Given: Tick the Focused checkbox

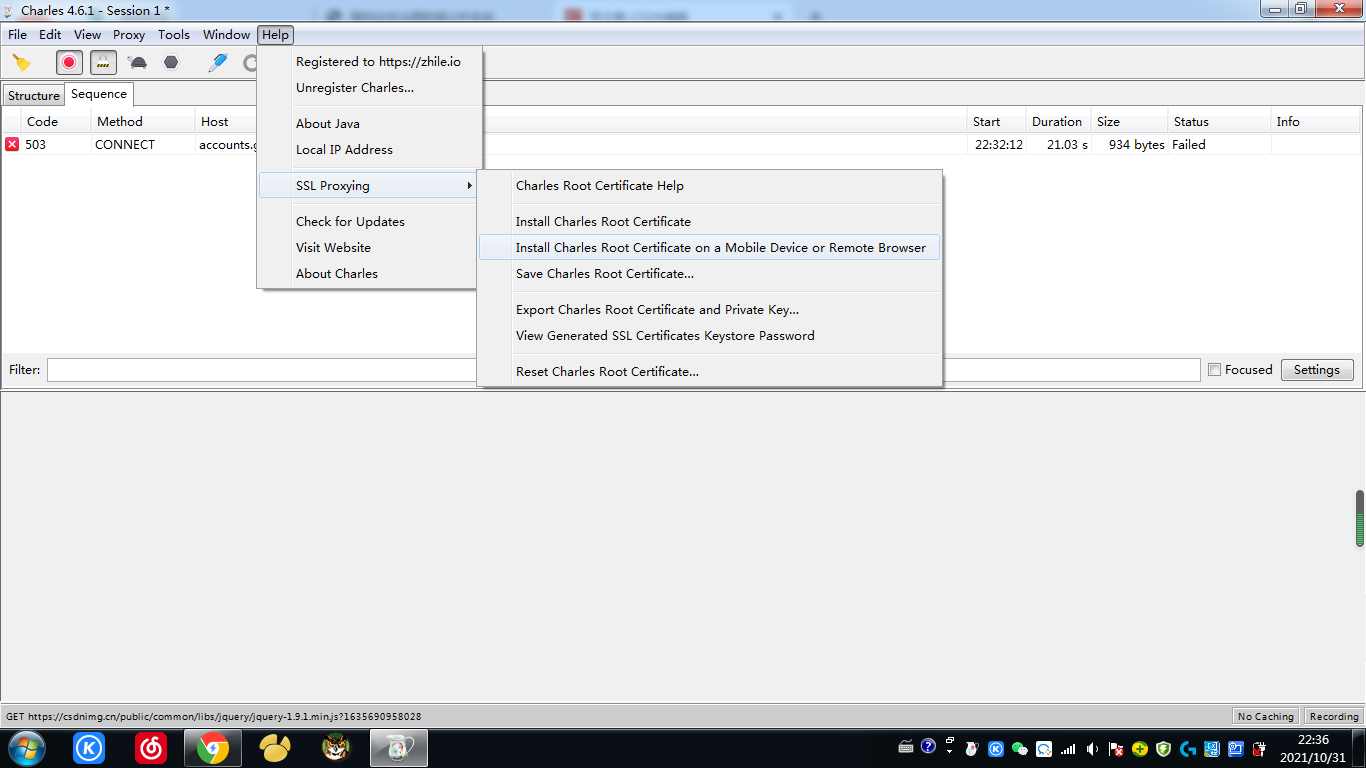Looking at the screenshot, I should [1214, 370].
